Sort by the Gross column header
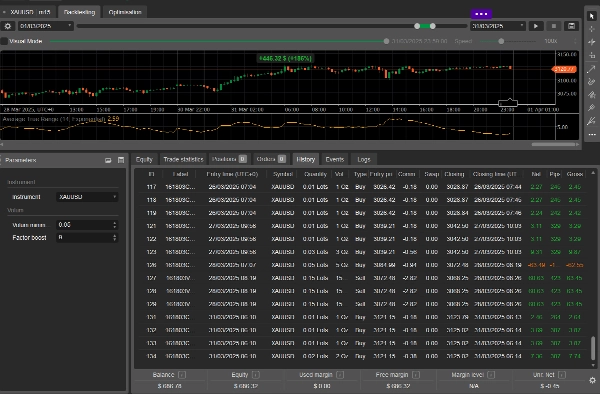Viewport: 600px width, 394px height. [x=575, y=174]
